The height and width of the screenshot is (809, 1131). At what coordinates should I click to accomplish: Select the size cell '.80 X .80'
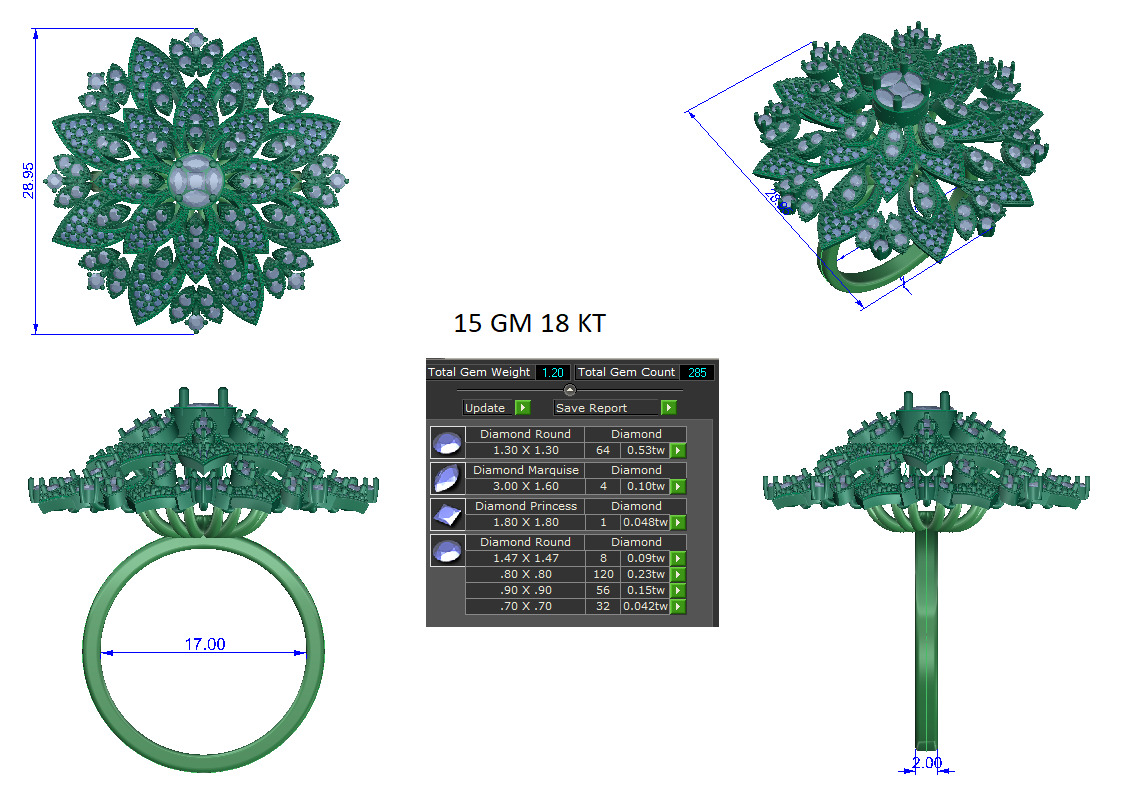(526, 574)
